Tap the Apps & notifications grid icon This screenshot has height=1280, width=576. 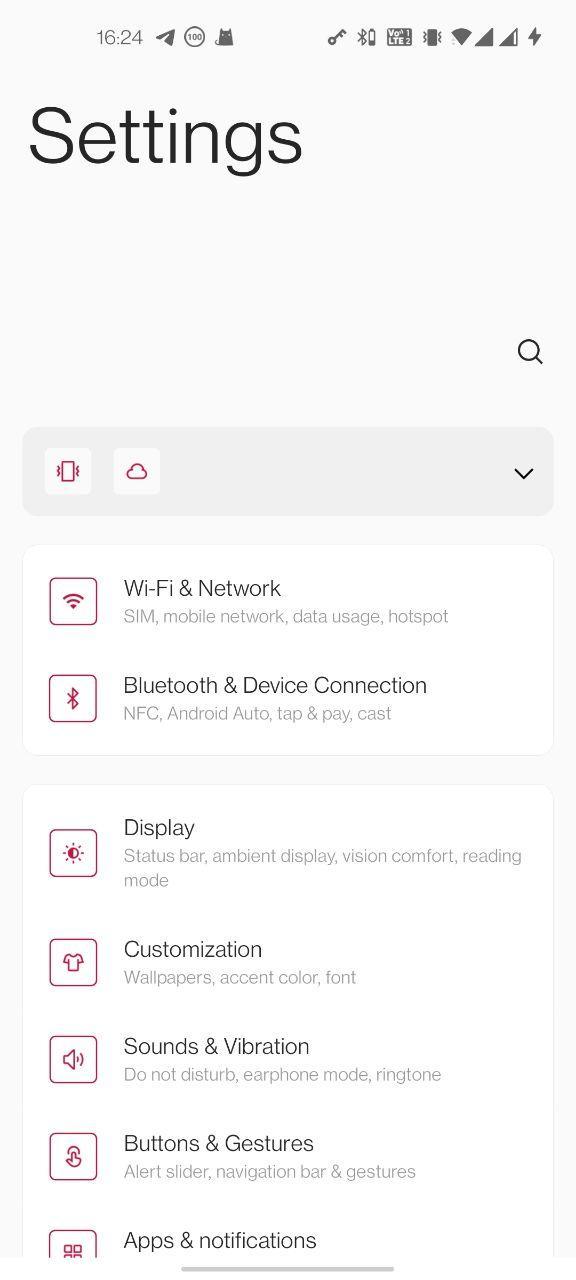[x=73, y=1245]
